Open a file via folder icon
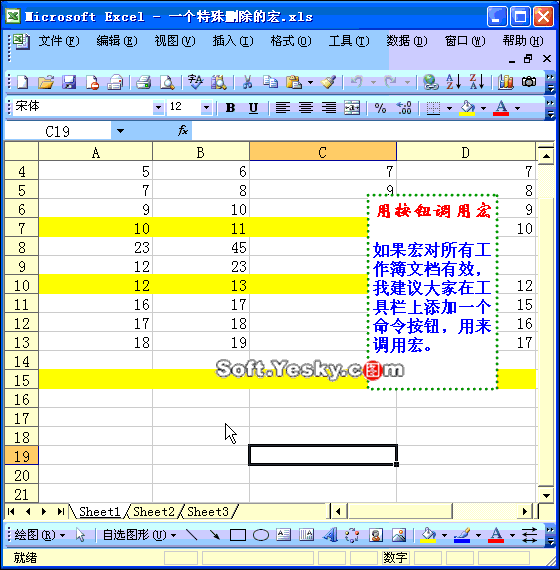The width and height of the screenshot is (560, 570). tap(46, 82)
